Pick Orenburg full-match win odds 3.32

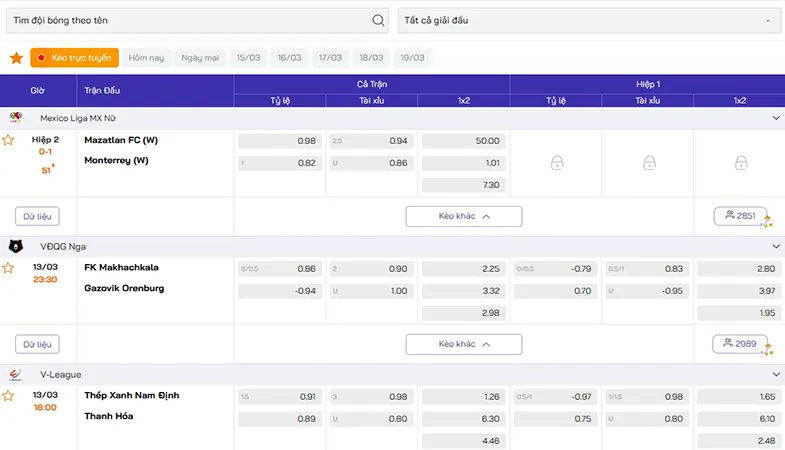464,291
